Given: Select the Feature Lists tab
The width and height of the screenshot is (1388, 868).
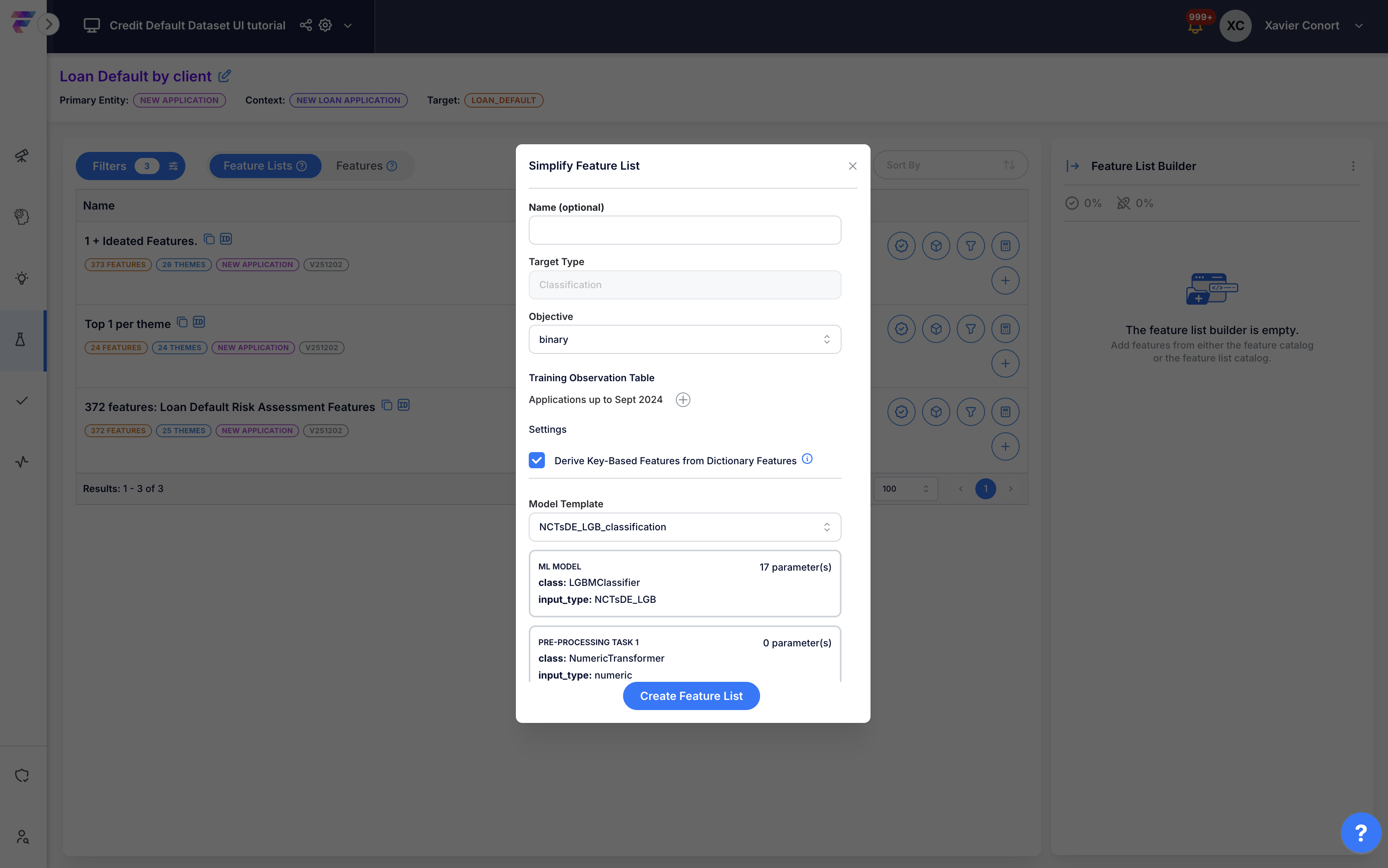Looking at the screenshot, I should coord(265,166).
